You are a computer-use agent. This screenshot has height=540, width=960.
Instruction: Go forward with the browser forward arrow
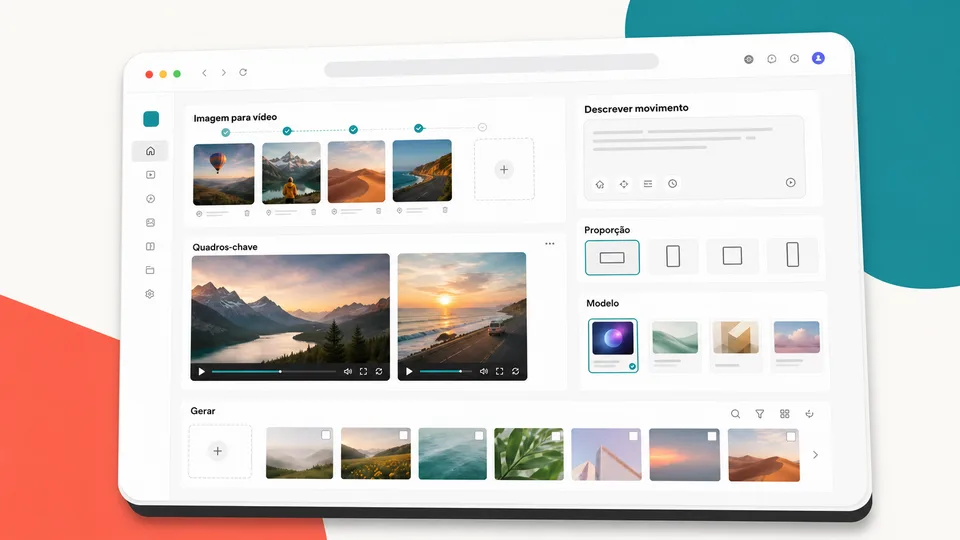coord(224,72)
